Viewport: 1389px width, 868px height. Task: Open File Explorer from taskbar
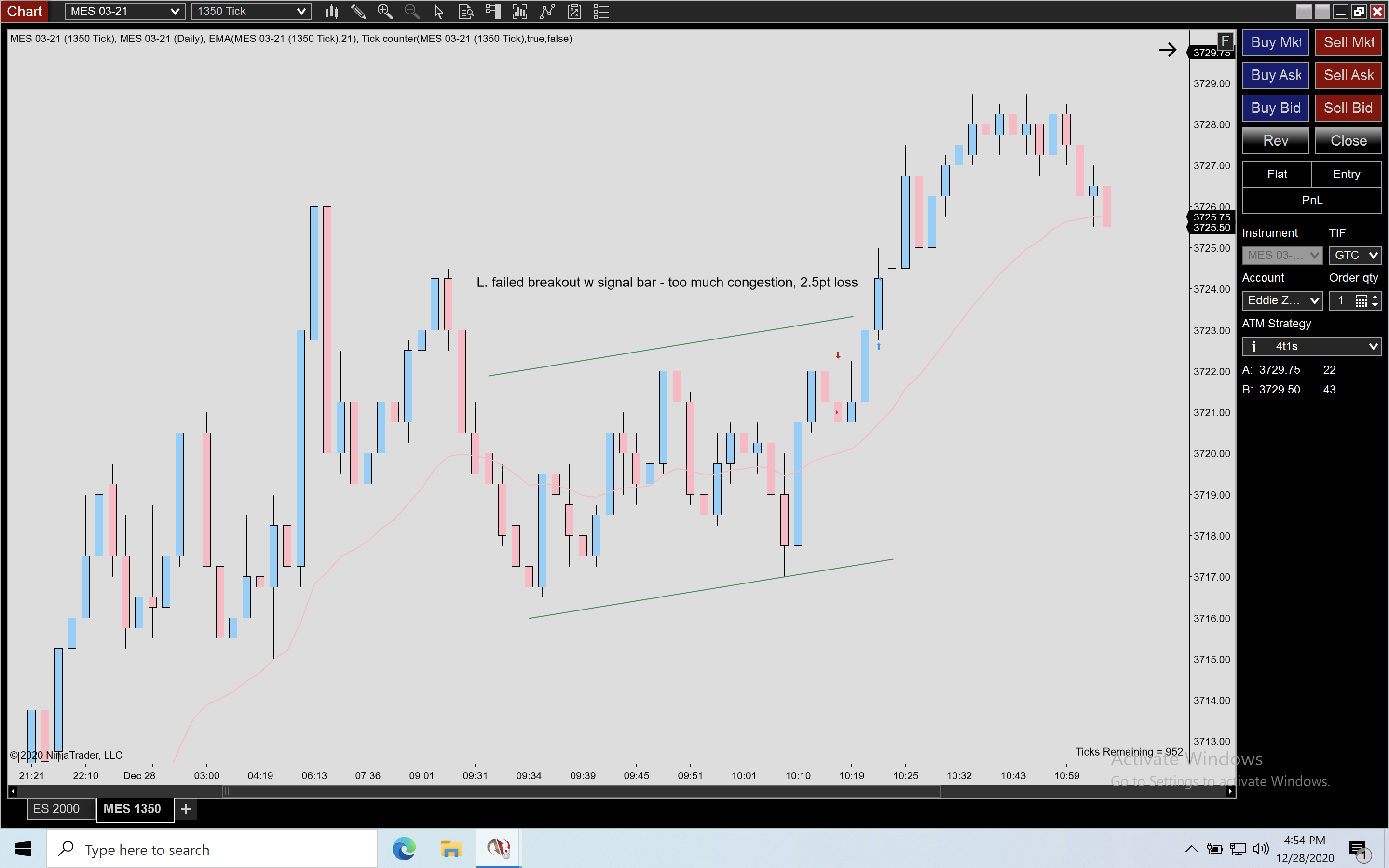[x=451, y=849]
